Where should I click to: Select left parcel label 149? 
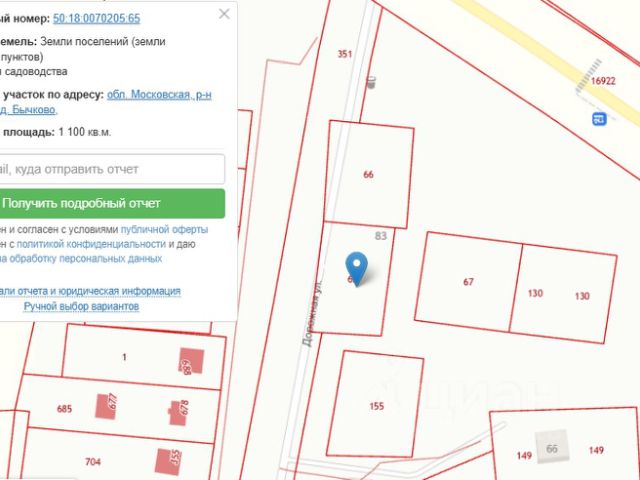pos(524,455)
